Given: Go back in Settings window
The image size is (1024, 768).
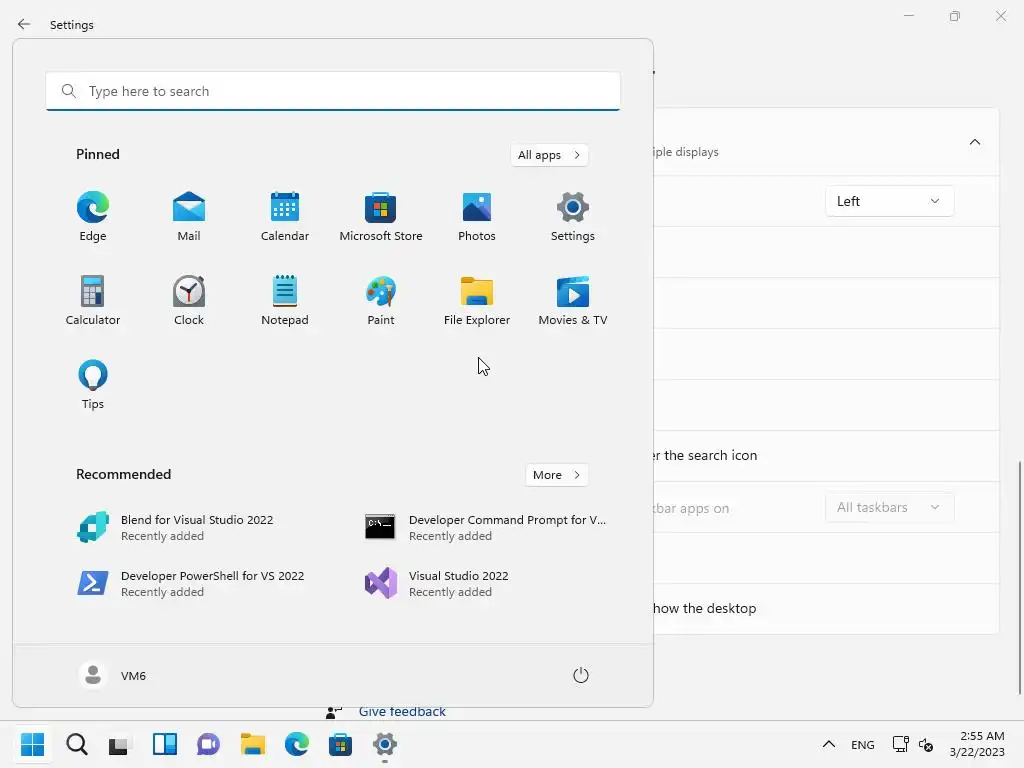Looking at the screenshot, I should tap(24, 24).
